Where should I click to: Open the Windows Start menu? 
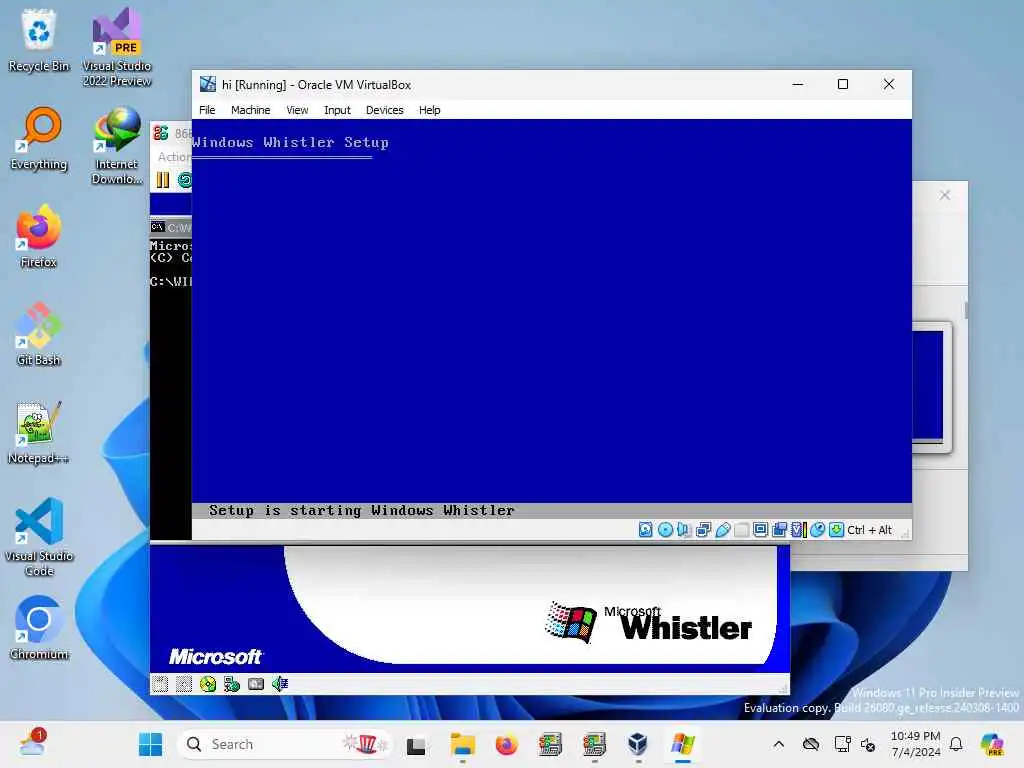150,744
